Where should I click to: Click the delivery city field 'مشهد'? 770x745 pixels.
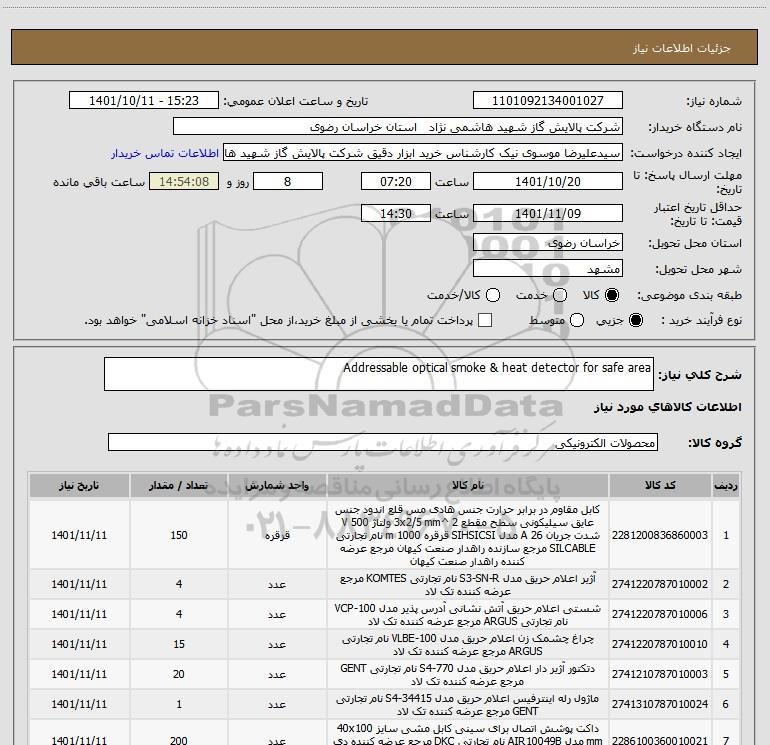547,269
